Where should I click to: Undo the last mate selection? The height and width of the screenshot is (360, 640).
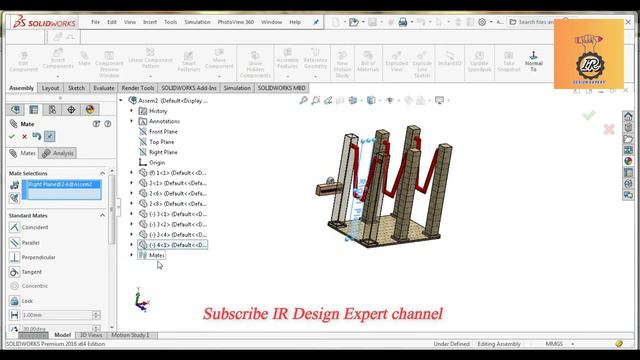click(37, 136)
